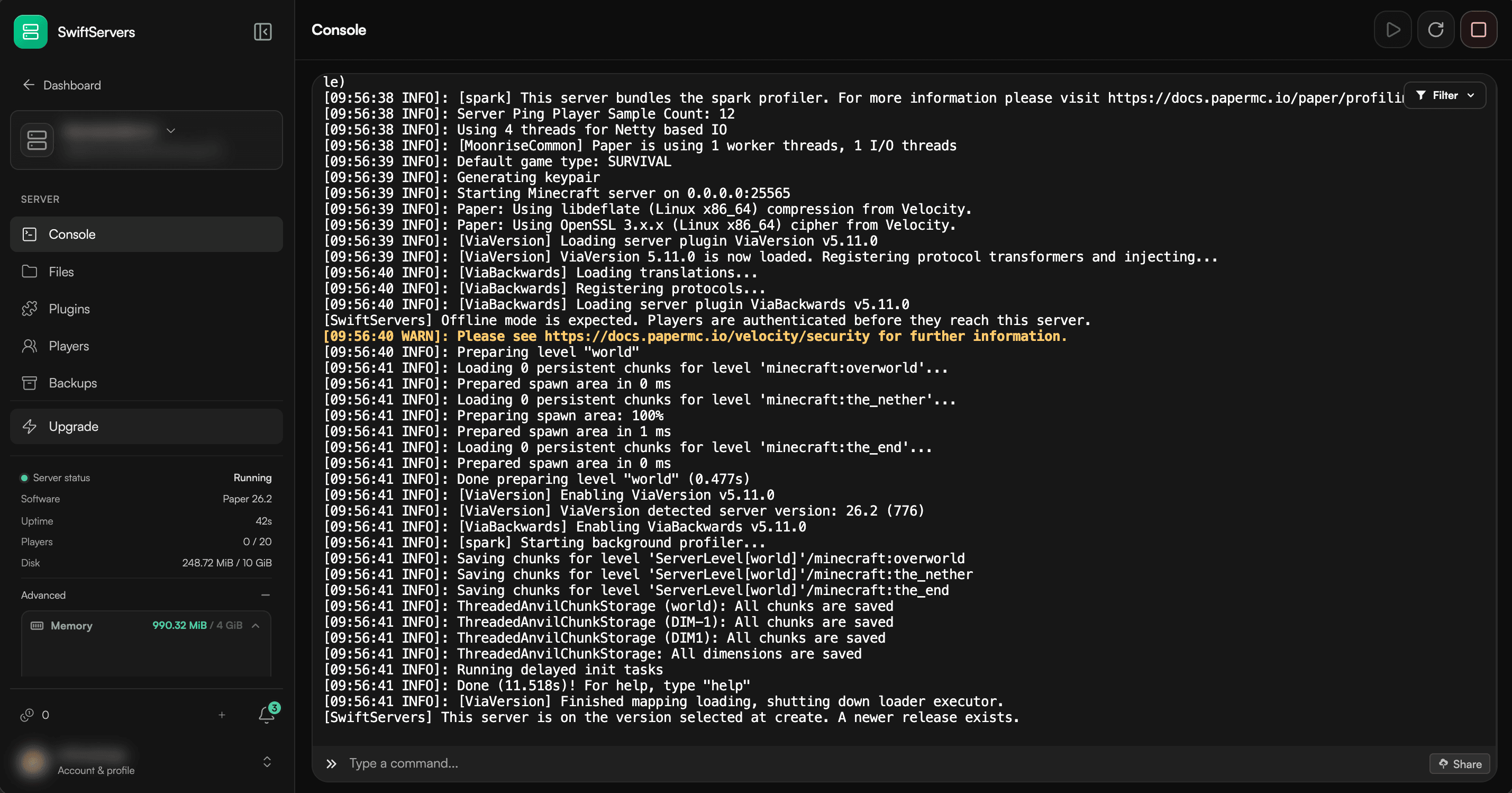Click the SERVER section label
The image size is (1512, 793).
click(x=40, y=199)
